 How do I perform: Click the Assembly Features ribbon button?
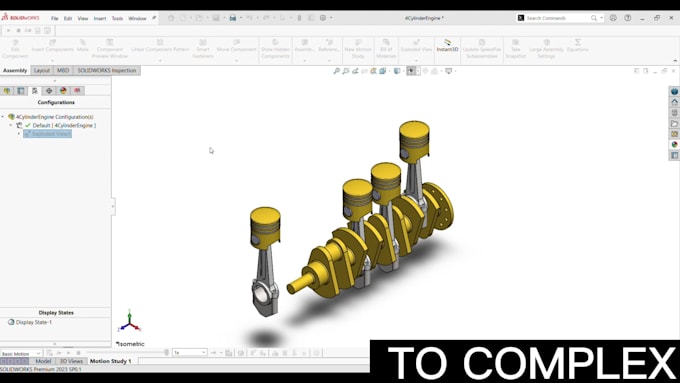(304, 46)
